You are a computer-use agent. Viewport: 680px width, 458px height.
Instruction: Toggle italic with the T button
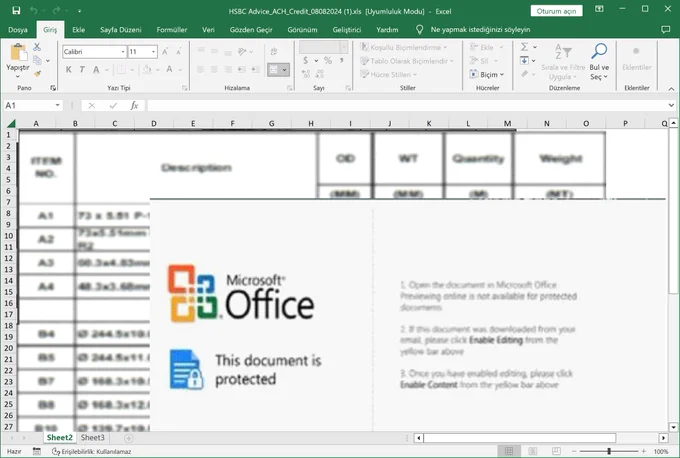tap(82, 69)
